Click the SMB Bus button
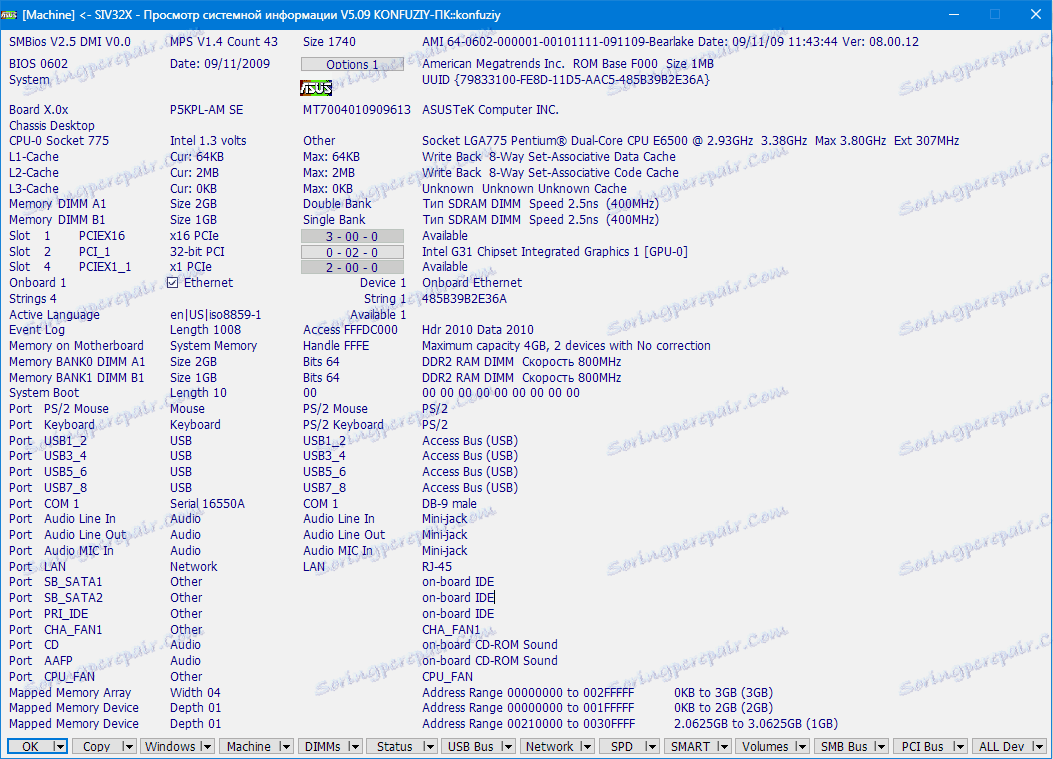The width and height of the screenshot is (1053, 759). [844, 746]
